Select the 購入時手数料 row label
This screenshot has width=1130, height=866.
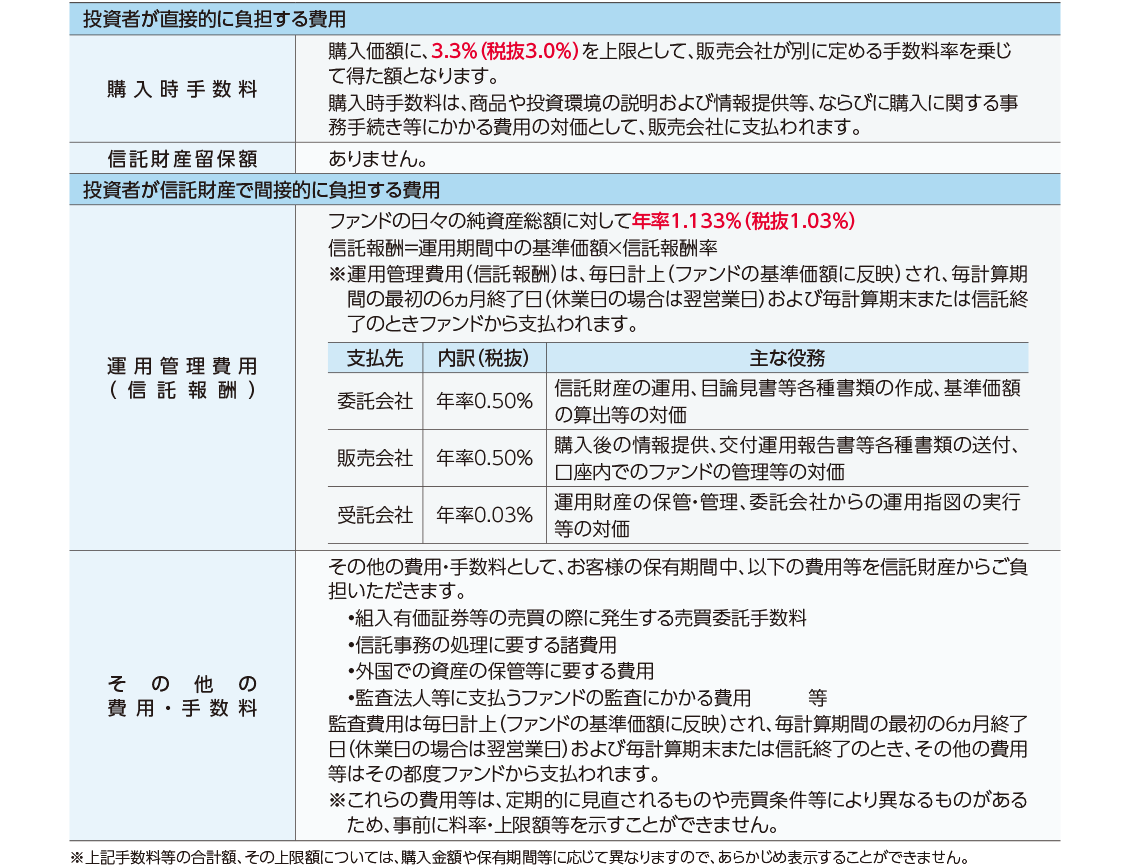[182, 89]
